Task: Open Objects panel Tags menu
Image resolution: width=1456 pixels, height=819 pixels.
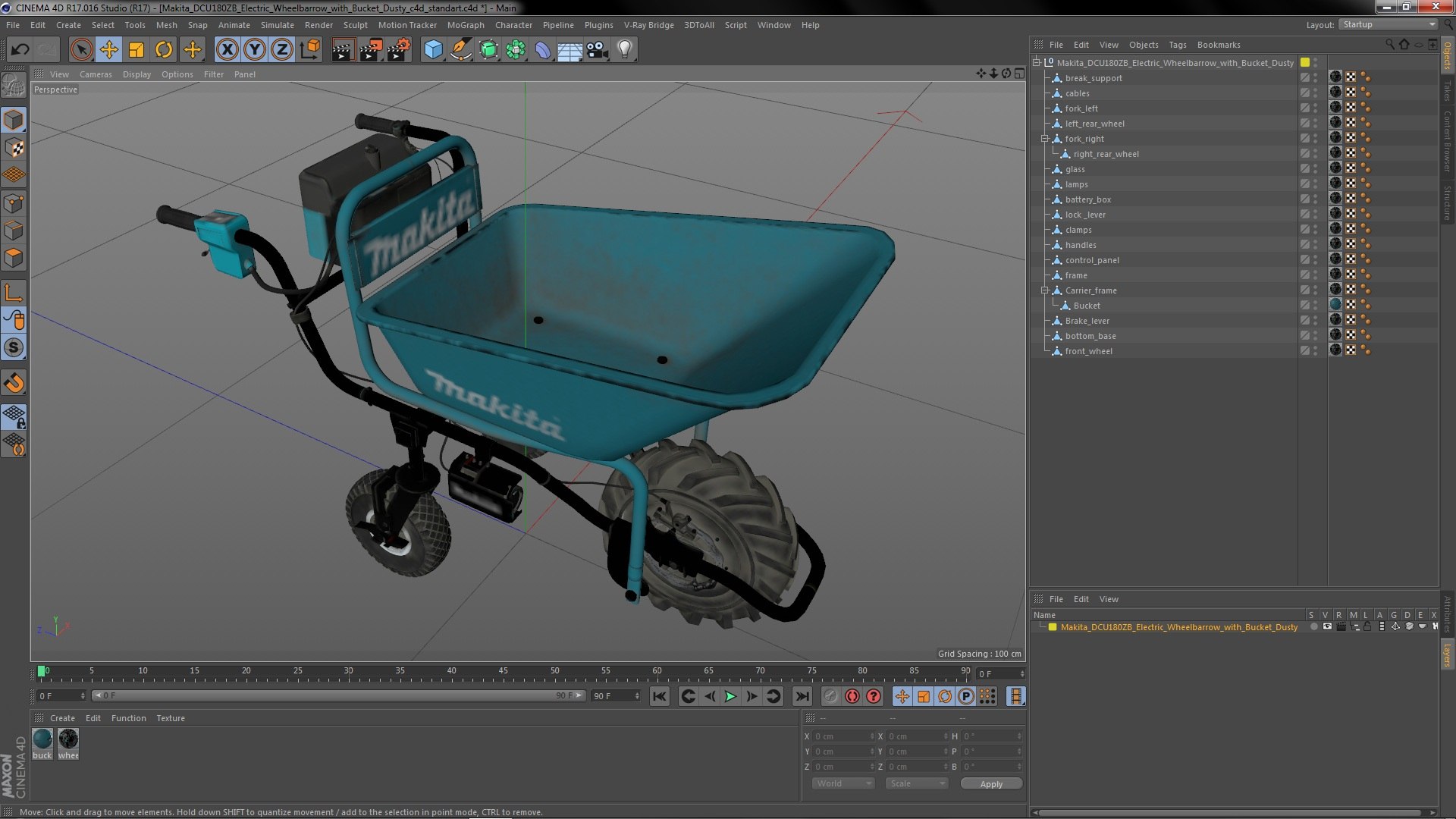Action: pyautogui.click(x=1177, y=45)
